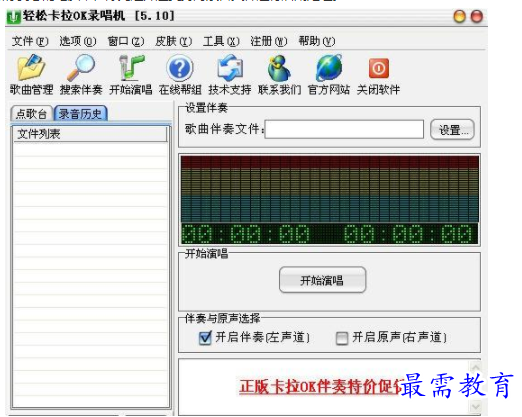This screenshot has width=522, height=417.
Task: Open the 注册(W) menu
Action: pyautogui.click(x=269, y=41)
